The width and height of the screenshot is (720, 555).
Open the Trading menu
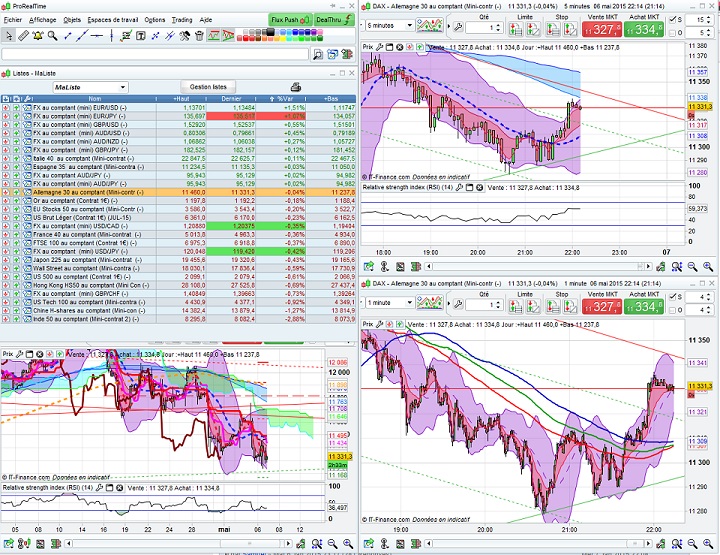182,20
